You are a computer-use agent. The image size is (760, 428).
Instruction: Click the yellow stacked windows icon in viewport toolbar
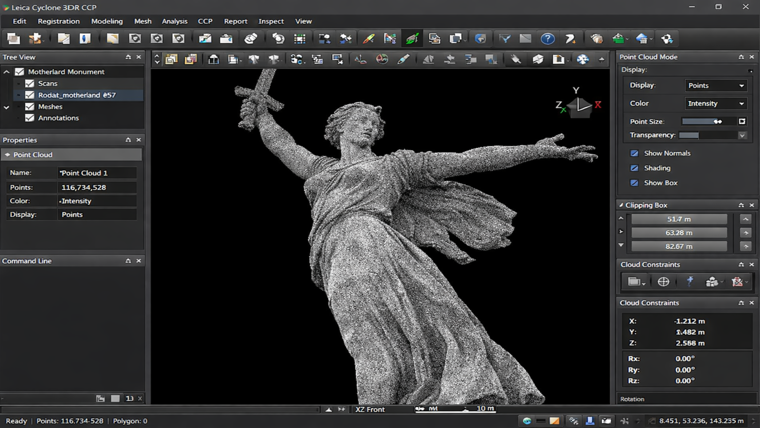(171, 59)
